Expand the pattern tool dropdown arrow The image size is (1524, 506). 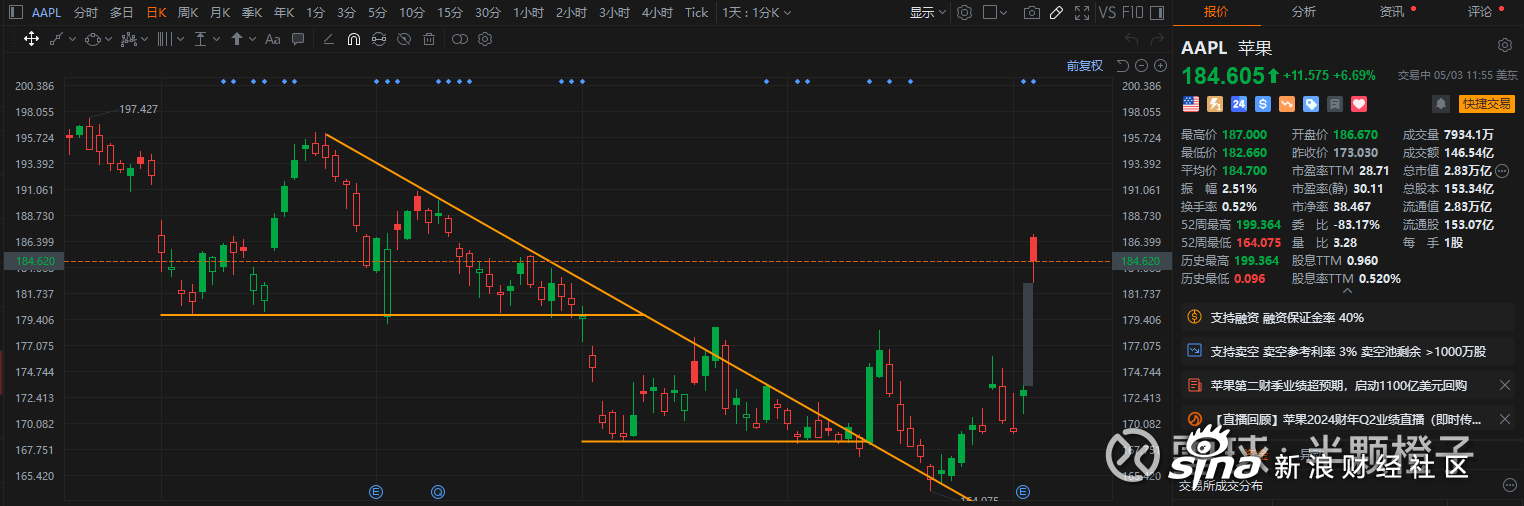coord(144,39)
